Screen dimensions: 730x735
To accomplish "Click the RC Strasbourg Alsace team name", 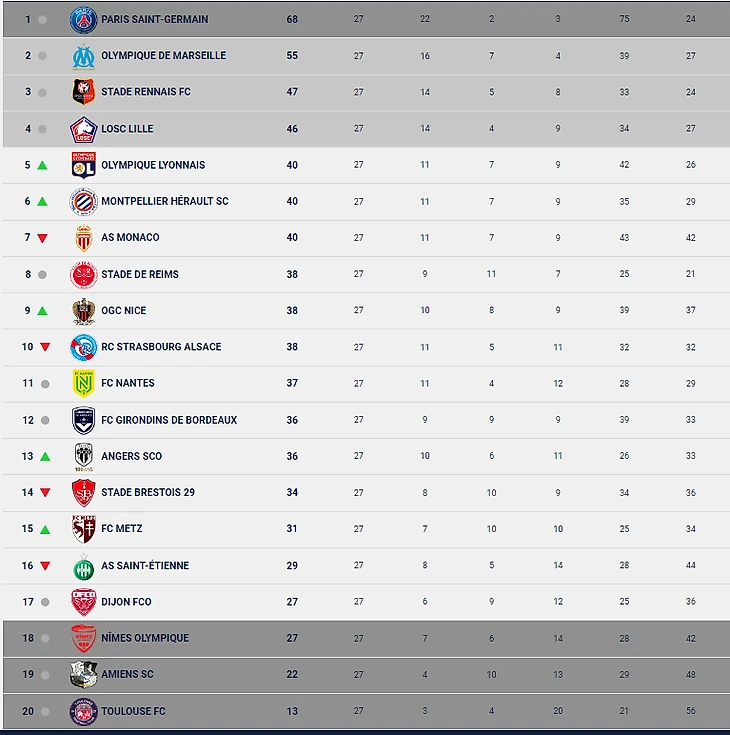I will click(x=161, y=347).
